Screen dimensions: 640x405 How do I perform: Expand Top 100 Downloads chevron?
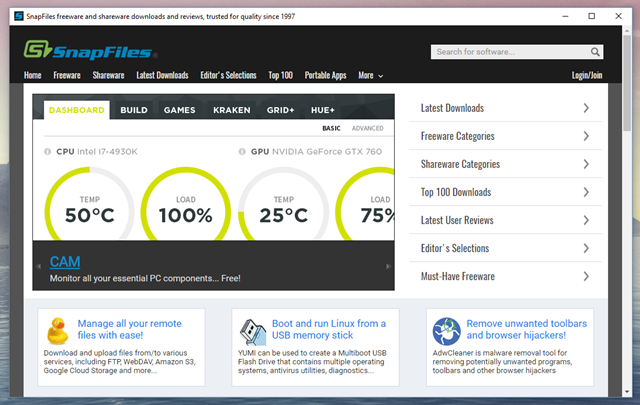tap(586, 192)
